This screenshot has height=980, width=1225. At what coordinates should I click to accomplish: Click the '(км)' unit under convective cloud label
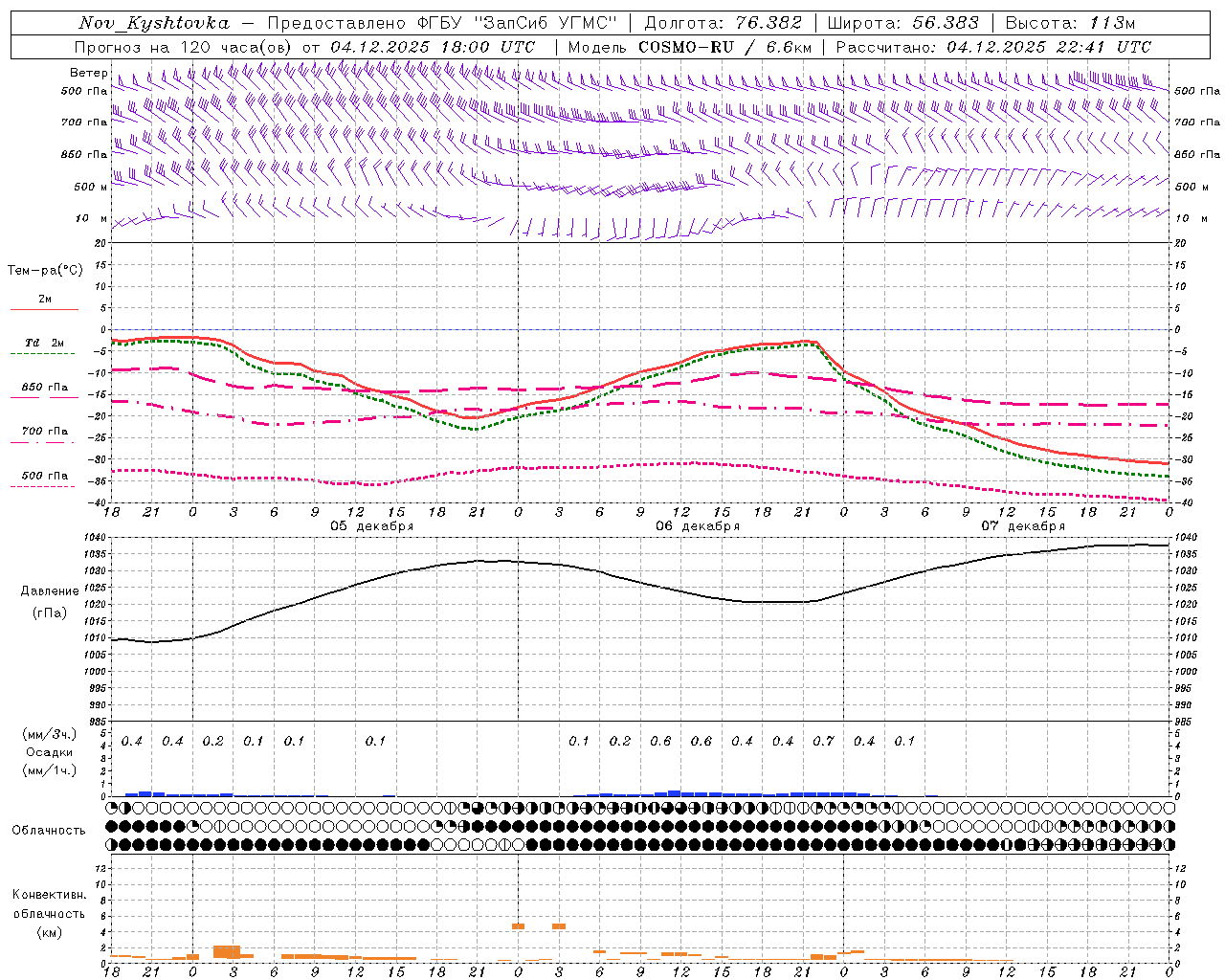click(49, 932)
